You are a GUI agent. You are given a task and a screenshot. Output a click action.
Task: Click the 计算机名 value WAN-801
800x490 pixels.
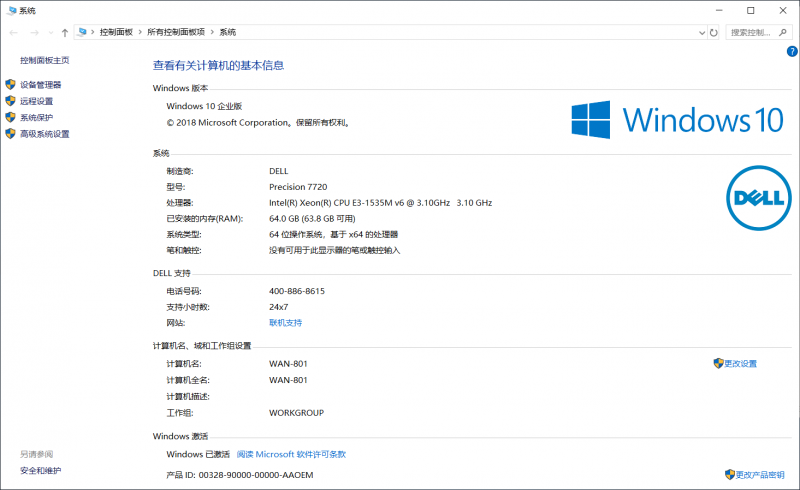pyautogui.click(x=288, y=363)
